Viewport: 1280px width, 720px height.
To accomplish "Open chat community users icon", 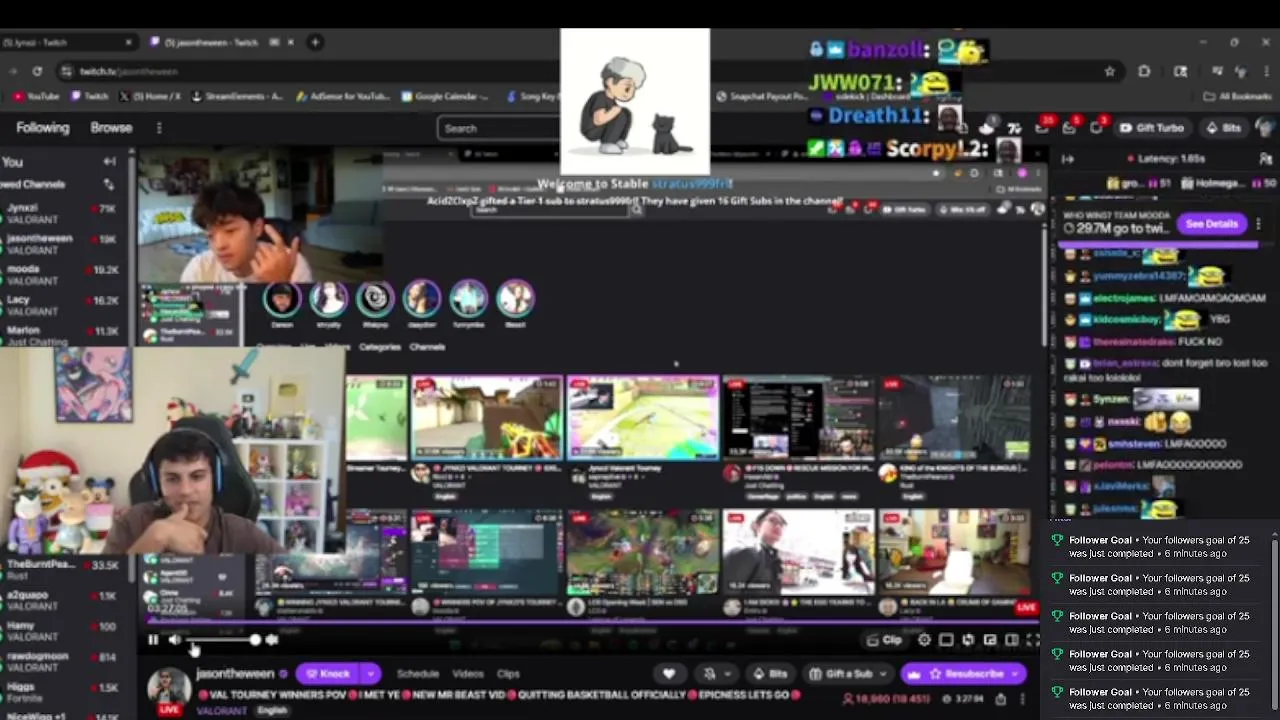I will point(1266,159).
